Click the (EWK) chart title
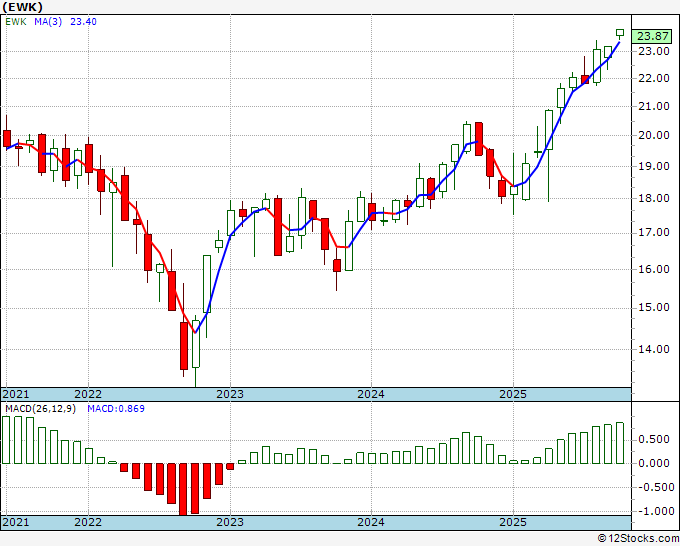Screen dimensions: 680x546 23,7
